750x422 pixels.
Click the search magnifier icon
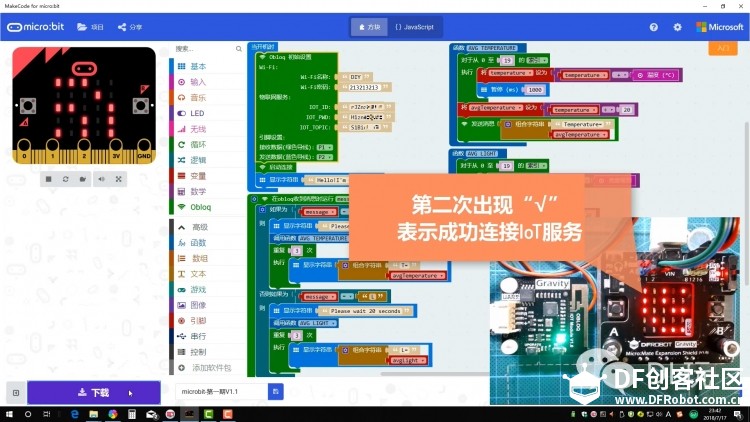click(239, 49)
